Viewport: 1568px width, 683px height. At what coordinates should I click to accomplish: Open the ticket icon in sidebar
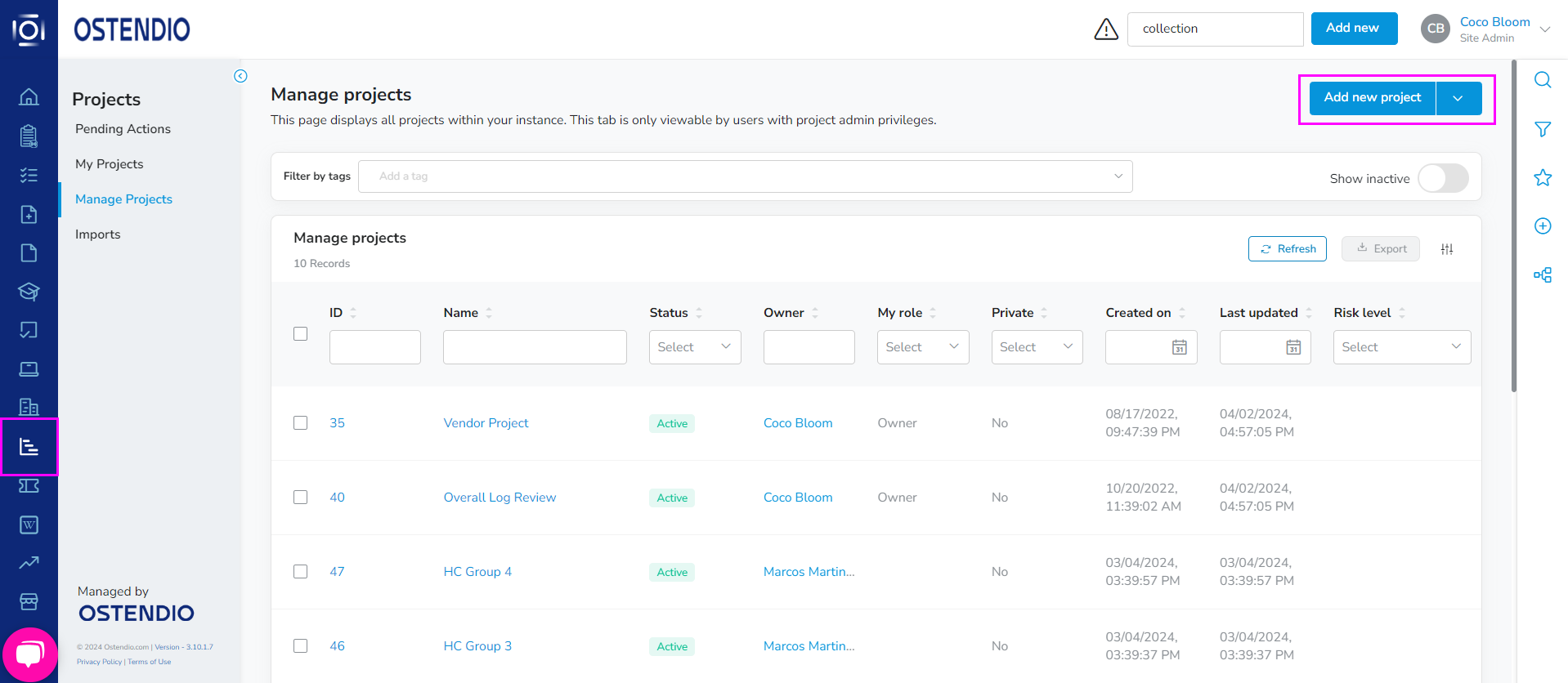[29, 486]
